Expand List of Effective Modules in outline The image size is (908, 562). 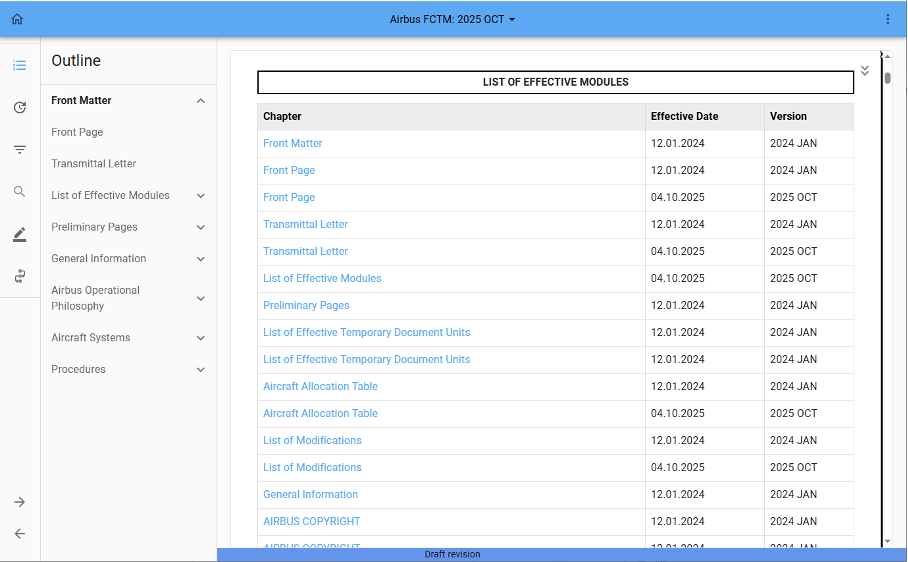pyautogui.click(x=200, y=196)
